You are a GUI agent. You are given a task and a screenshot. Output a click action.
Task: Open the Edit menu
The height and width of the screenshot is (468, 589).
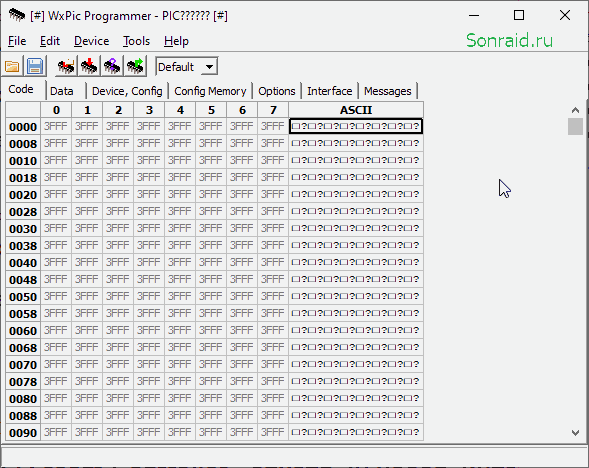tap(50, 41)
